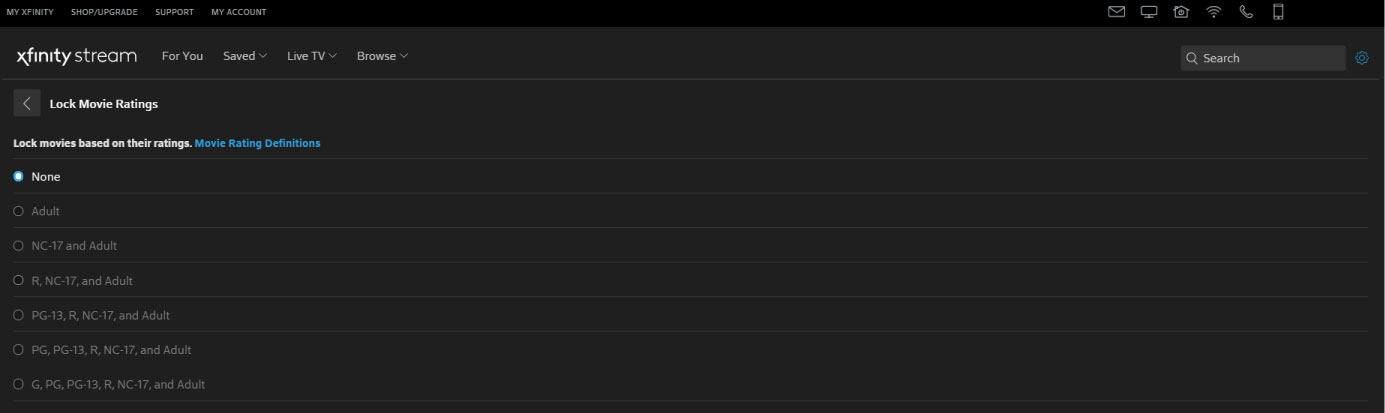Image resolution: width=1385 pixels, height=413 pixels.
Task: Open settings with the gear icon
Action: click(x=1362, y=58)
